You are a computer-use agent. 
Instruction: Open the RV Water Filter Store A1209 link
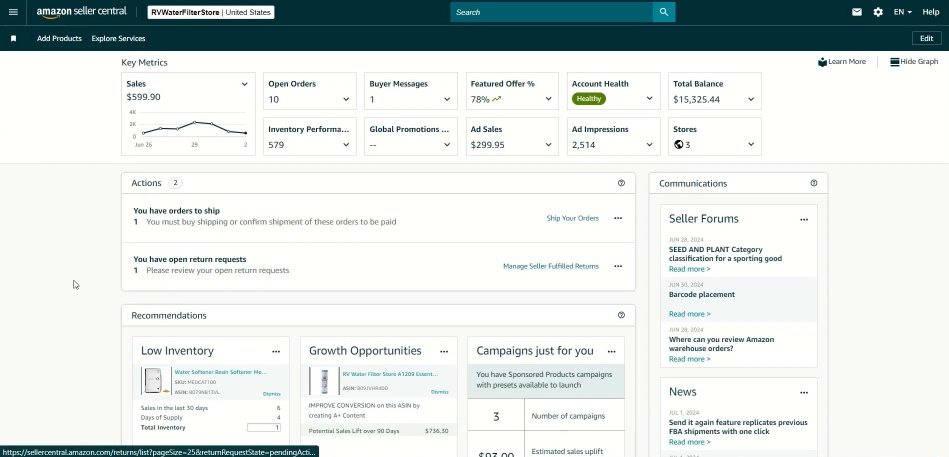[x=390, y=374]
